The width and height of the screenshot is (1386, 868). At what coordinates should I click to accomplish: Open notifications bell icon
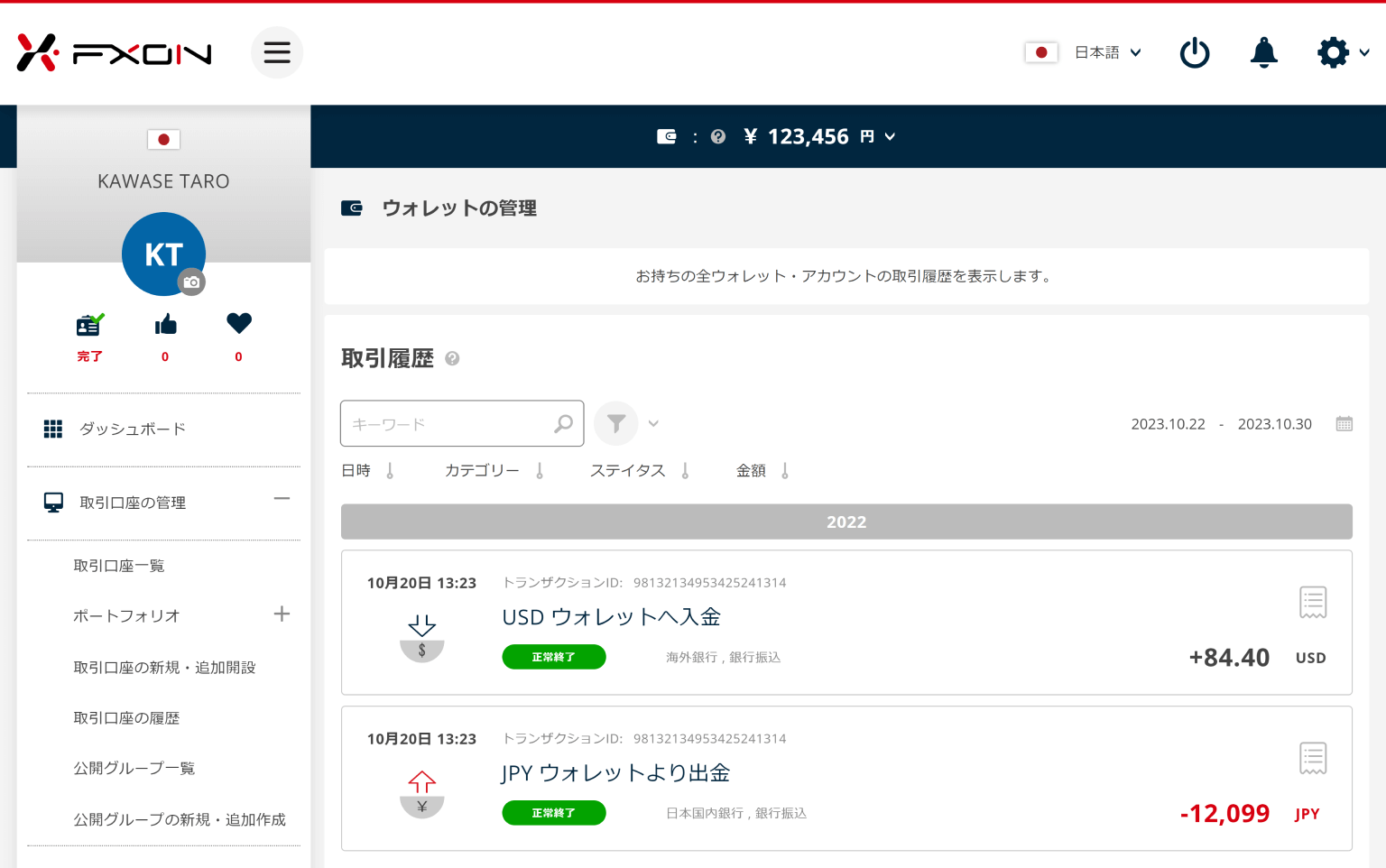(1264, 52)
